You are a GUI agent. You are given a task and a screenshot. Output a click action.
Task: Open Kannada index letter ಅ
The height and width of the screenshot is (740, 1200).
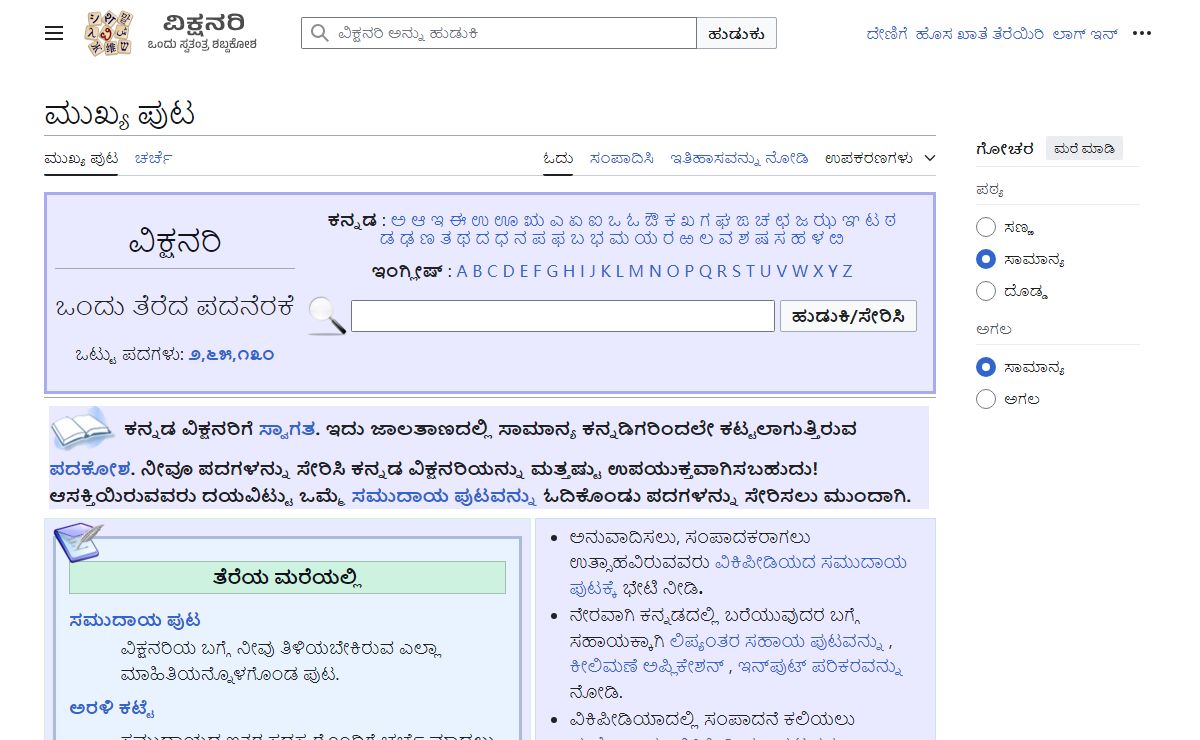[398, 219]
